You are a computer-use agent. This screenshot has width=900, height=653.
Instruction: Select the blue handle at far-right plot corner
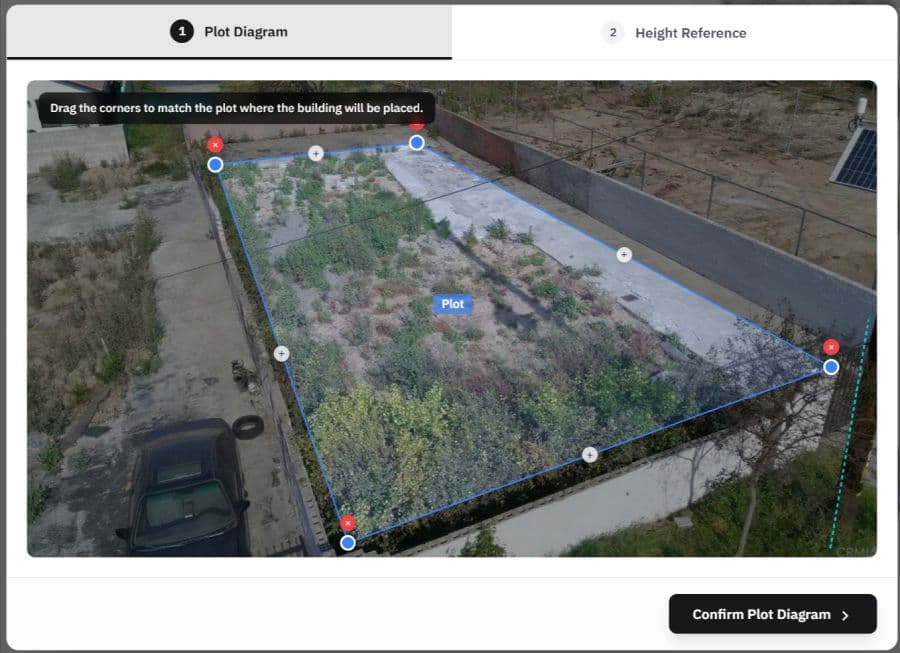(x=831, y=367)
